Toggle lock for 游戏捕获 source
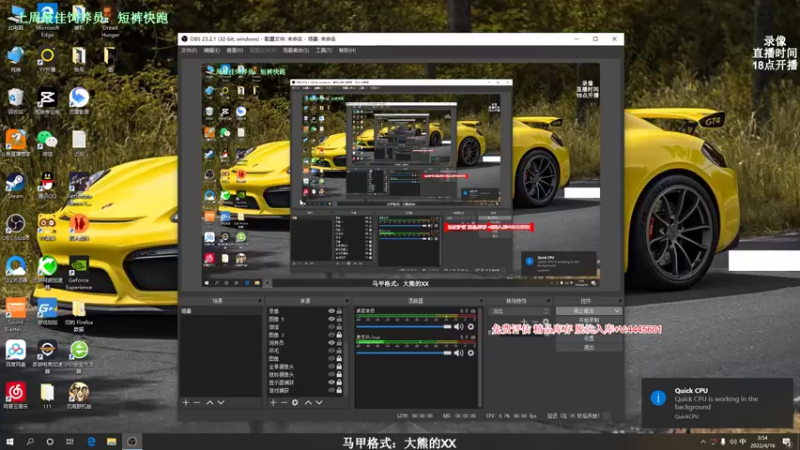The width and height of the screenshot is (800, 450). [339, 390]
